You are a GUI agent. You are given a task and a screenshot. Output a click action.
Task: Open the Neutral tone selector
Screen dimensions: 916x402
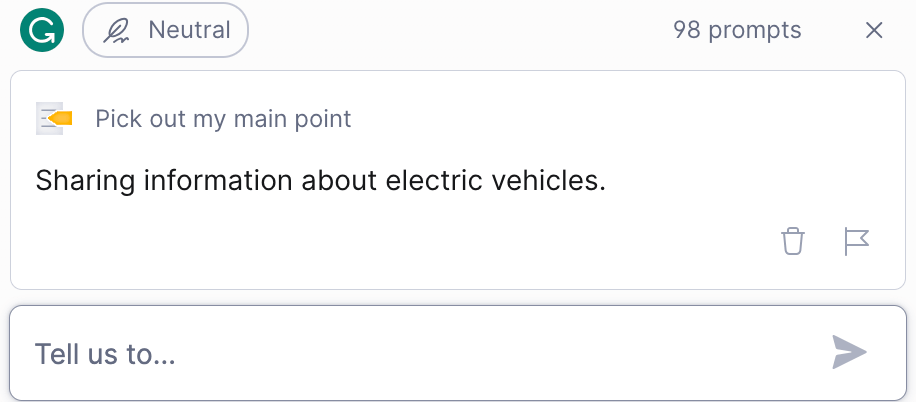coord(165,30)
